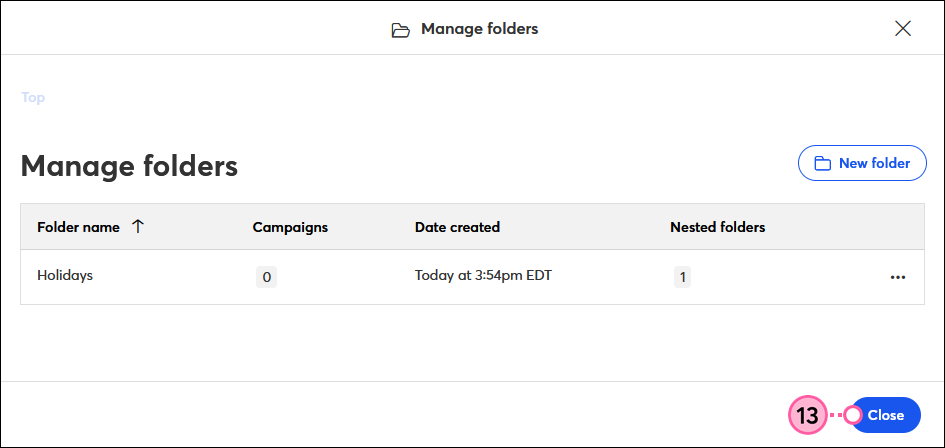The height and width of the screenshot is (448, 945).
Task: Click the New folder button
Action: coord(862,163)
